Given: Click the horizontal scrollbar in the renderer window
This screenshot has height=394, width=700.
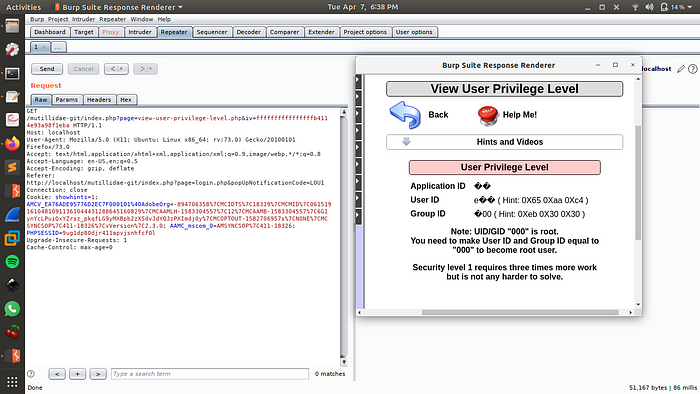Looking at the screenshot, I should (x=520, y=312).
